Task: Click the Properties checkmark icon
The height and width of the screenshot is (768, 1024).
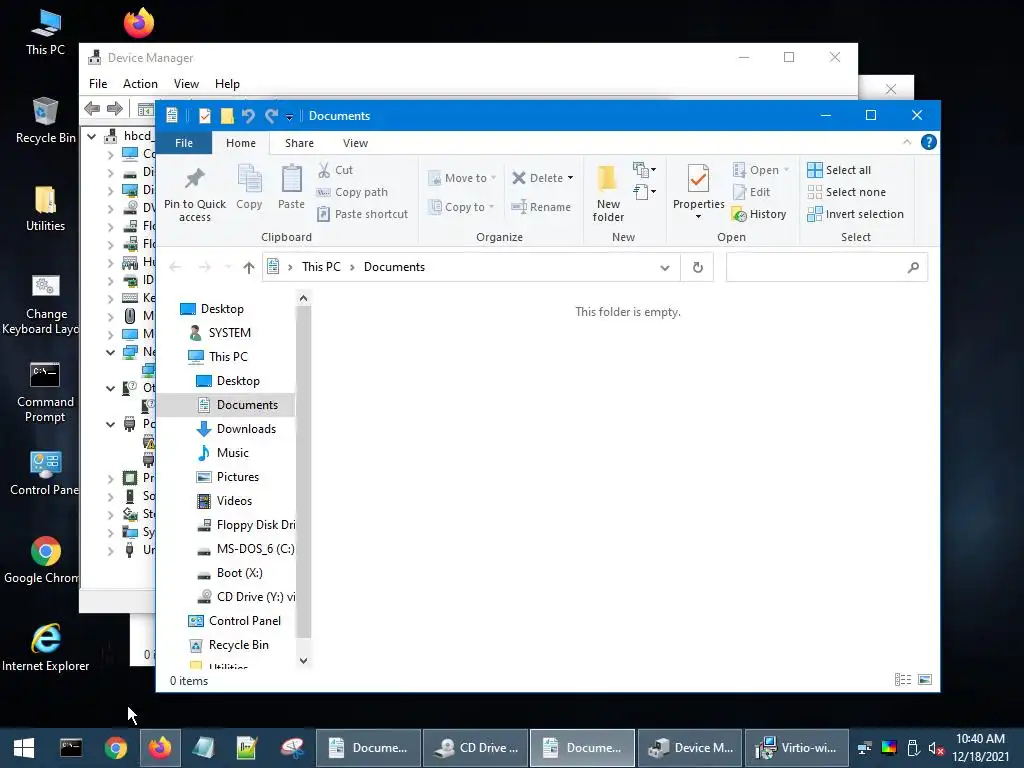Action: [x=698, y=179]
